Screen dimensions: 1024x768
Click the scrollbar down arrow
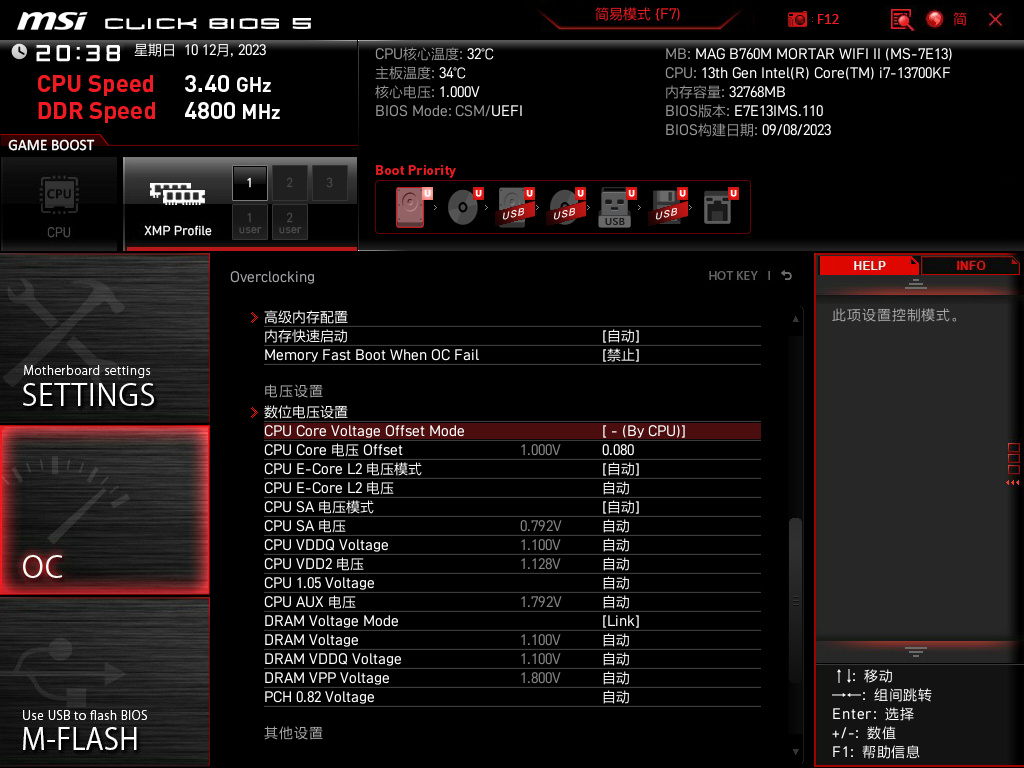[795, 752]
